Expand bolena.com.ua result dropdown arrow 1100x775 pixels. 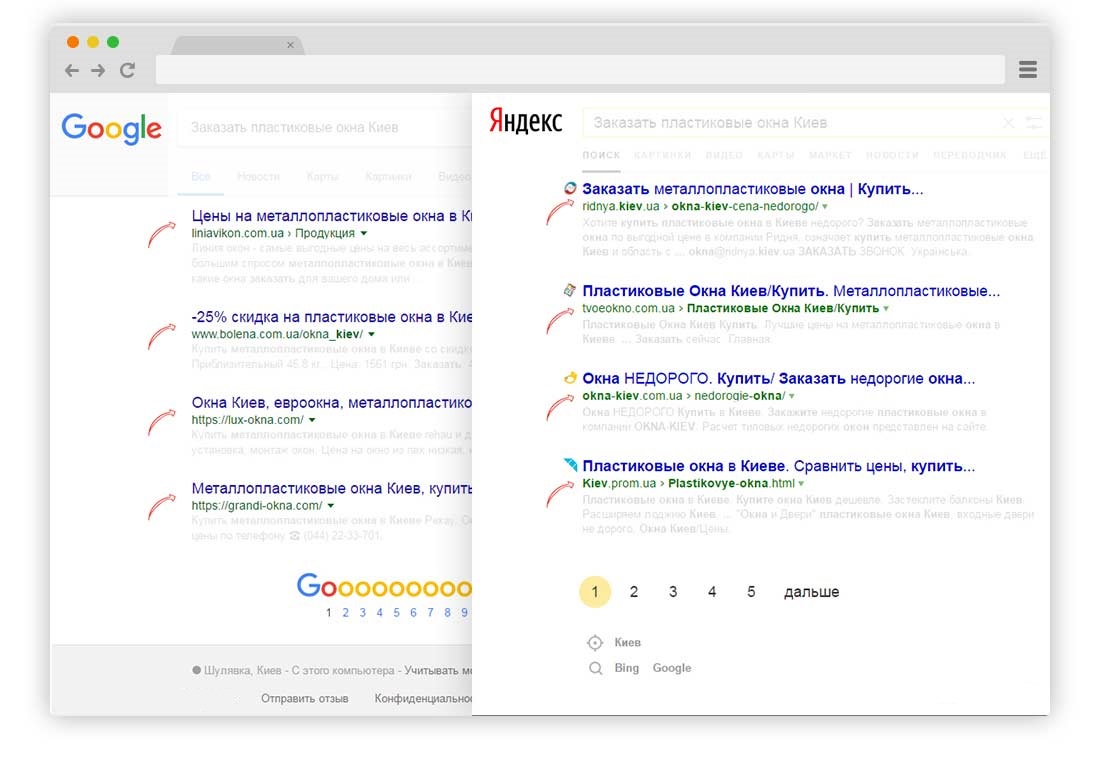tap(372, 335)
